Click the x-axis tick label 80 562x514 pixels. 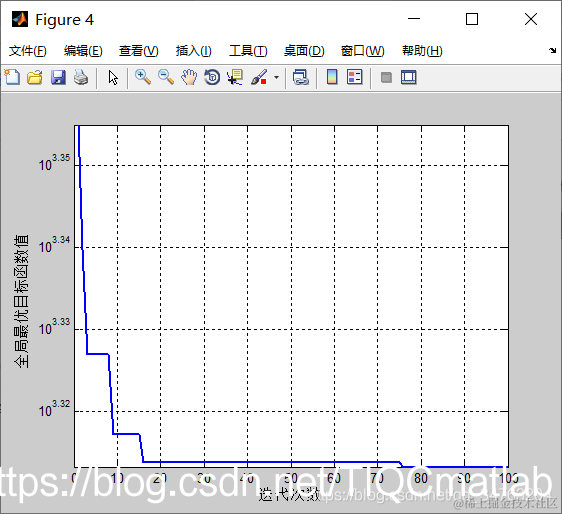point(421,478)
